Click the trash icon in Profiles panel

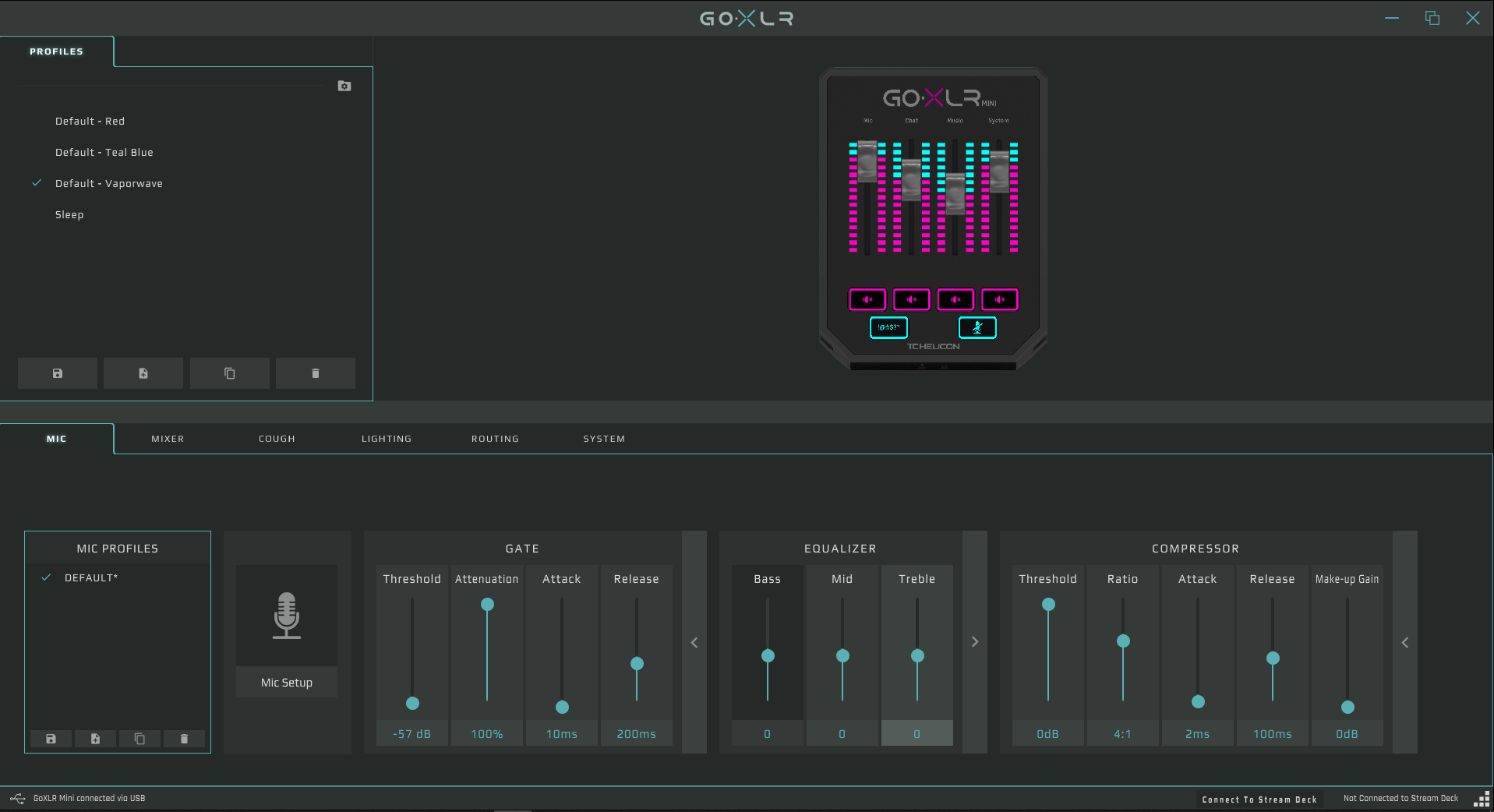pyautogui.click(x=316, y=373)
